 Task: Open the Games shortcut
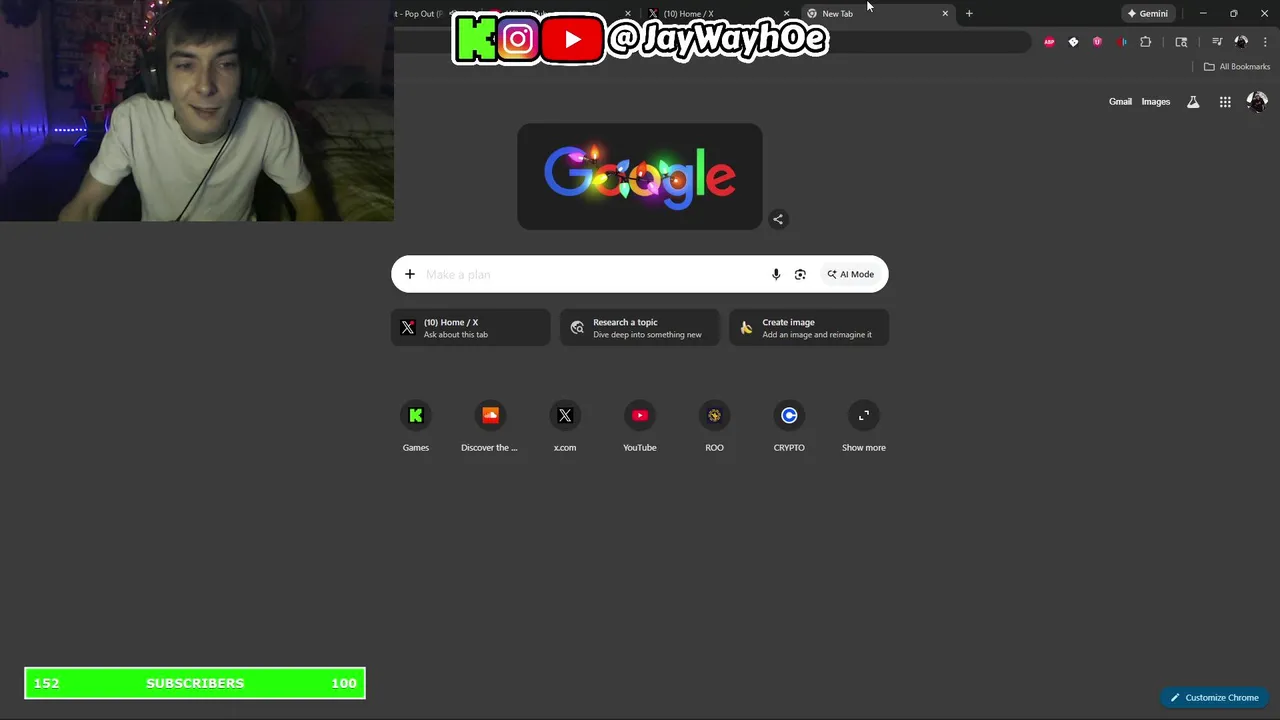[416, 427]
